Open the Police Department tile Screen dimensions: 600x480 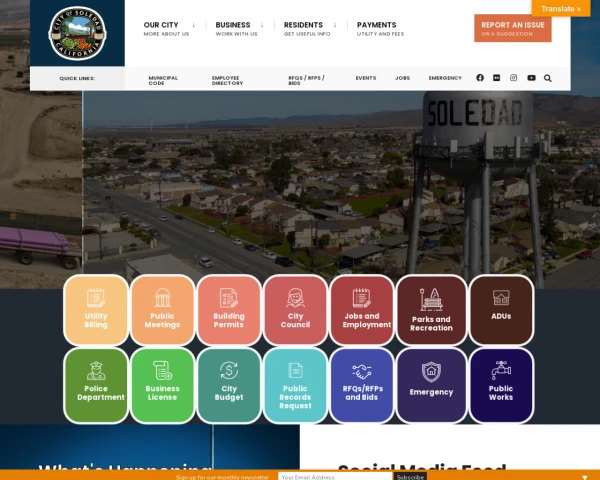[x=96, y=385]
